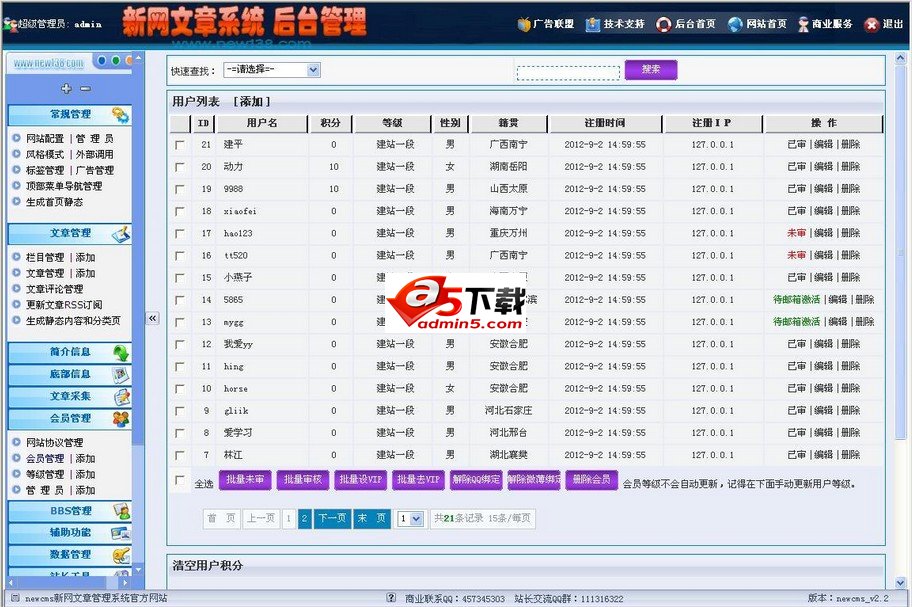Image resolution: width=912 pixels, height=607 pixels.
Task: Click the super admin user icon
Action: click(9, 24)
